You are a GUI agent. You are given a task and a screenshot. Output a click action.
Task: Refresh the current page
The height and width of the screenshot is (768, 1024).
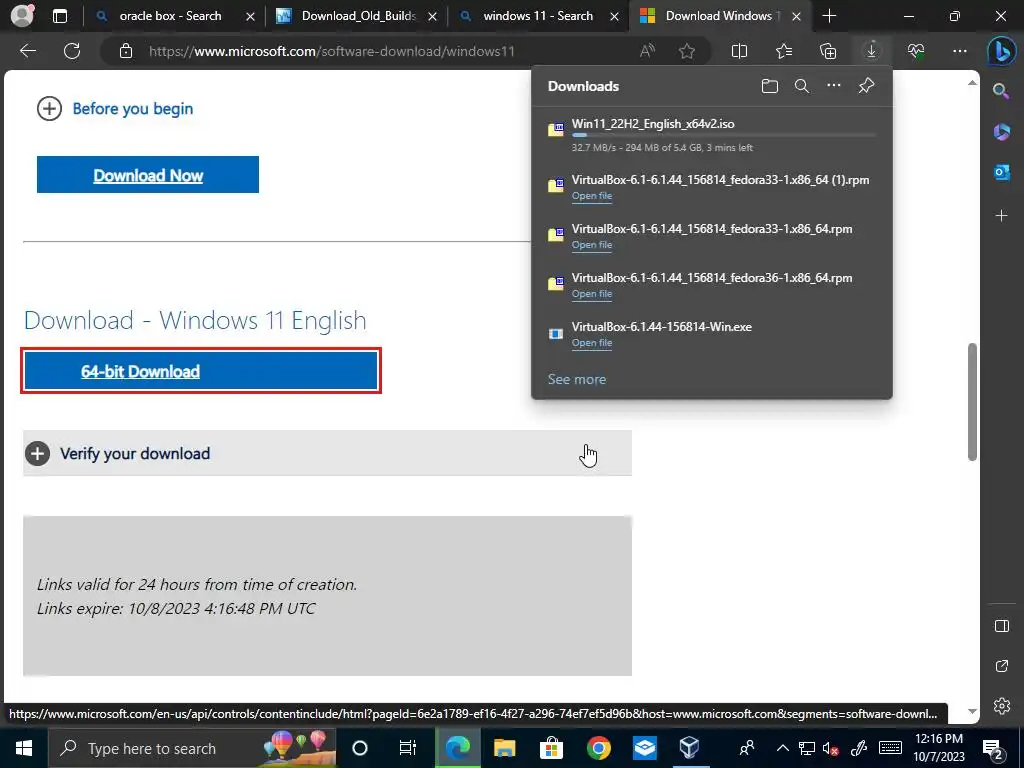72,51
